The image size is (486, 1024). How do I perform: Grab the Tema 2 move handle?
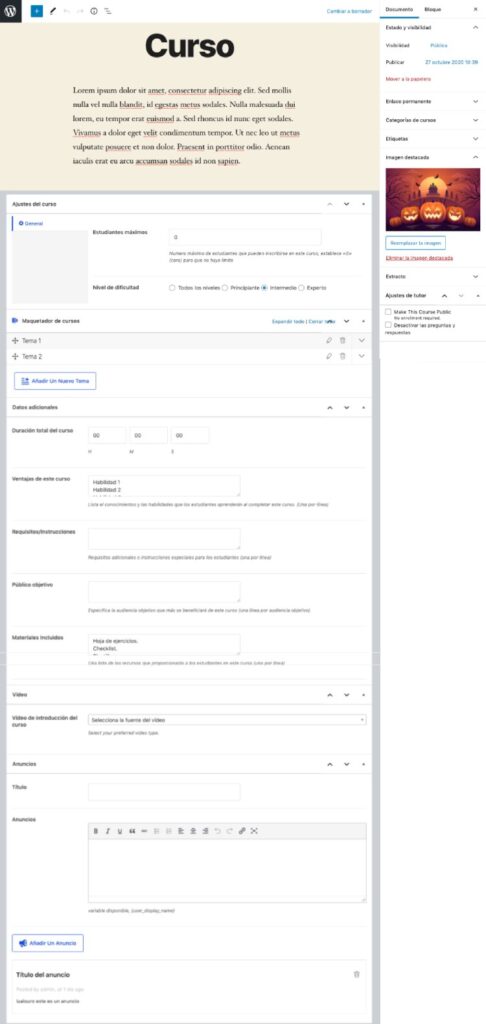[x=16, y=357]
